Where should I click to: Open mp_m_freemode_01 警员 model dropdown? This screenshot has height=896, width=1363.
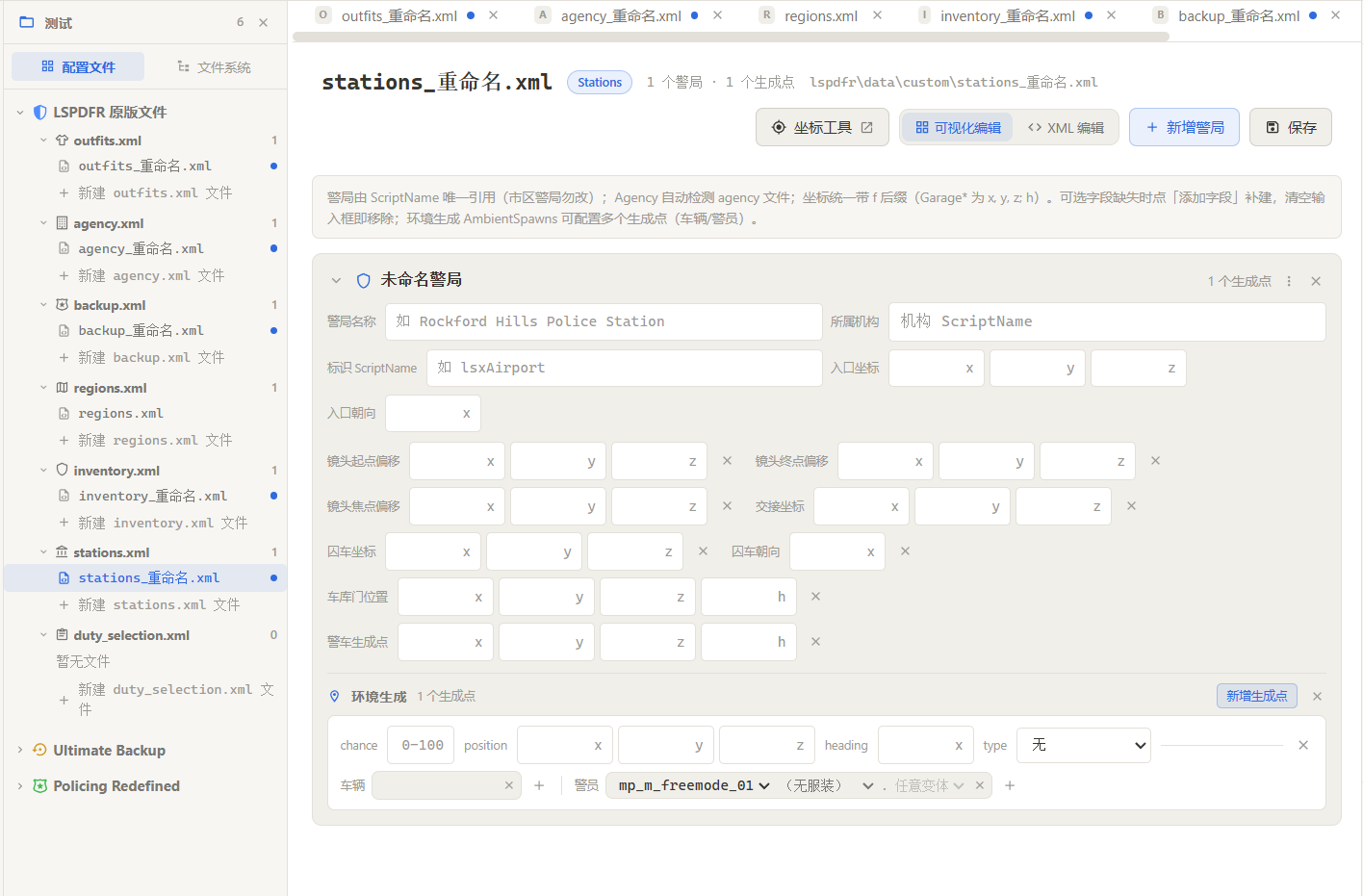694,785
